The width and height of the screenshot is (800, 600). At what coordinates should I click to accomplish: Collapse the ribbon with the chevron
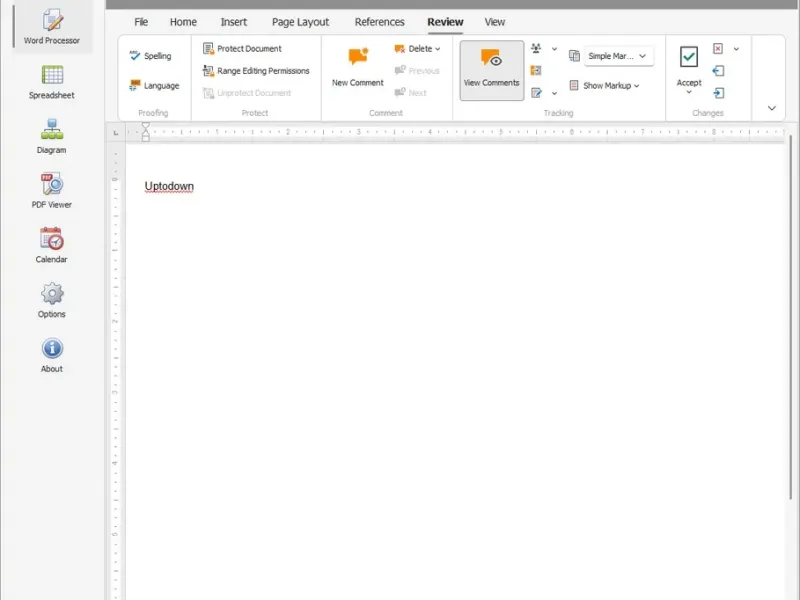[771, 108]
